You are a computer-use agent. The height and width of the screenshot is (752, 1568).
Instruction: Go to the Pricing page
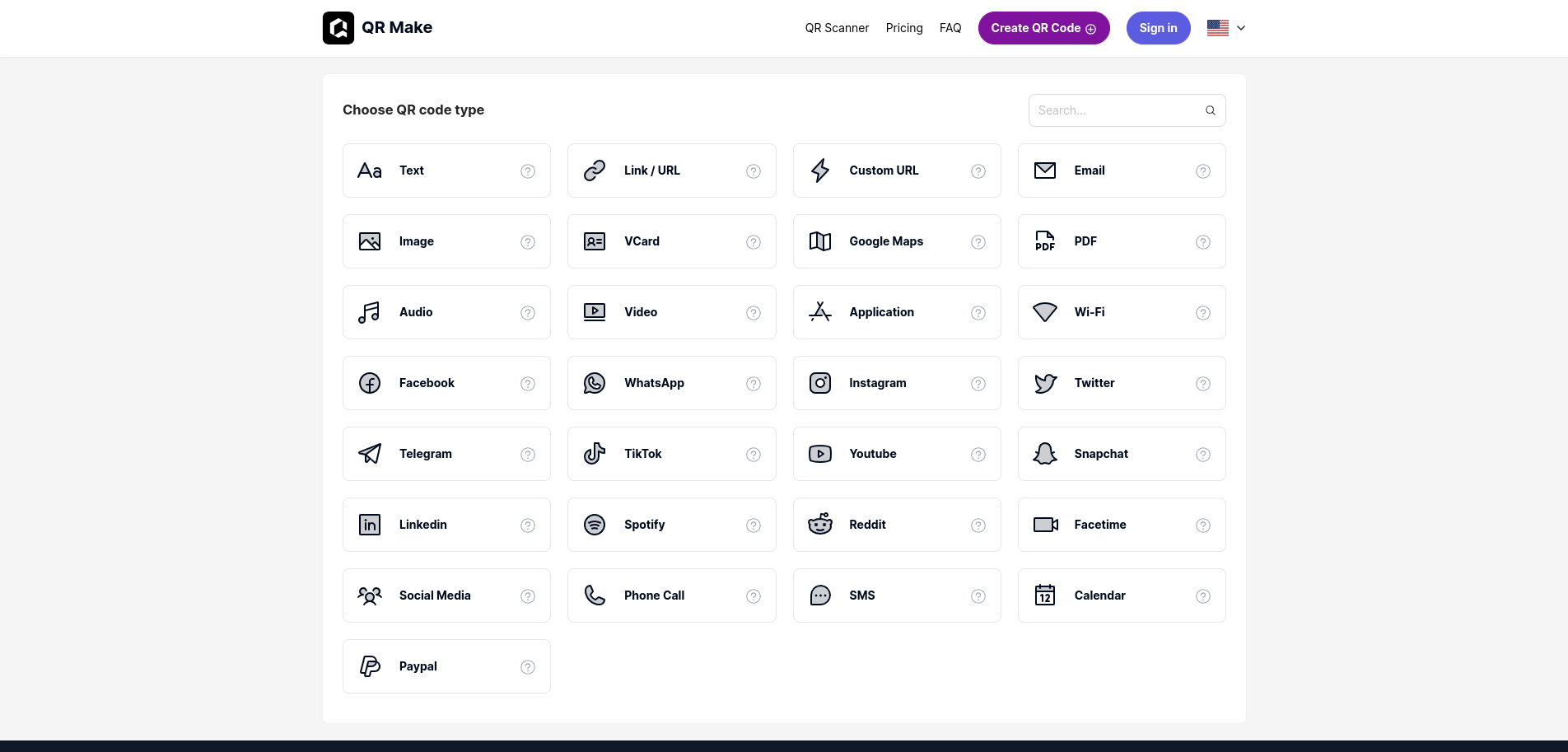(904, 28)
